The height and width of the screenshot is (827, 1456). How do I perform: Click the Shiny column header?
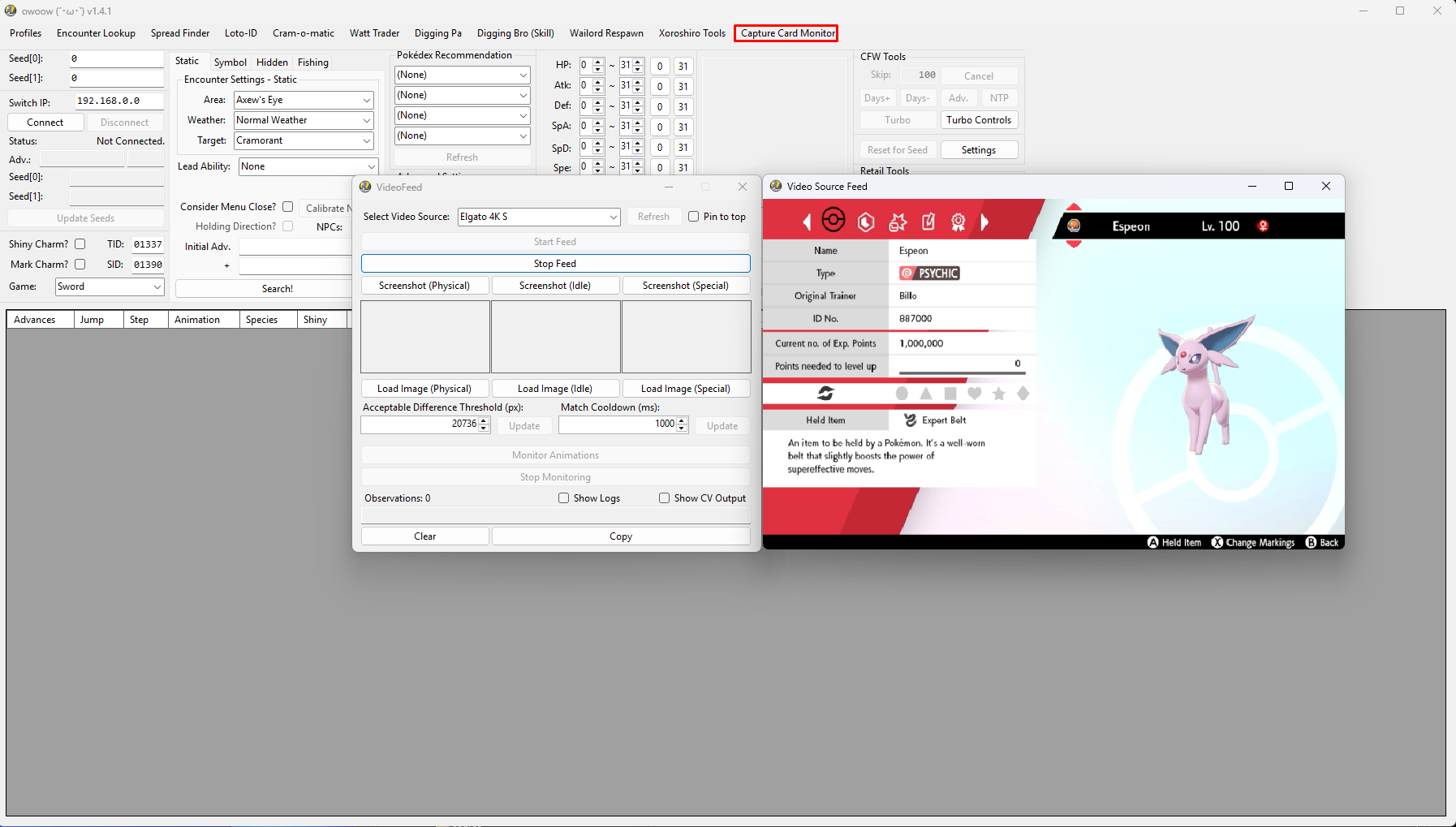(322, 320)
